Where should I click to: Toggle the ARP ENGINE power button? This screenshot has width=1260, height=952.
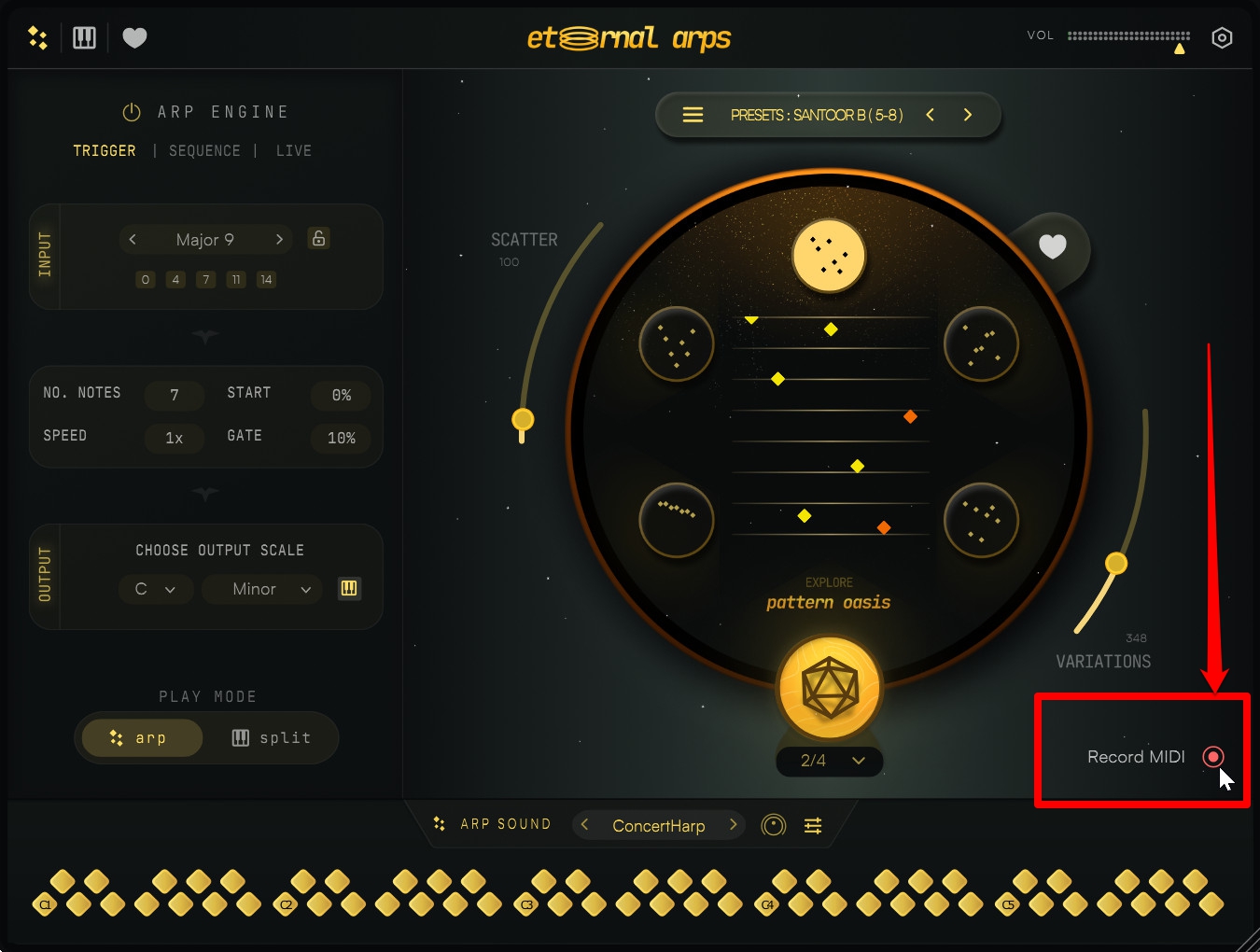point(132,112)
